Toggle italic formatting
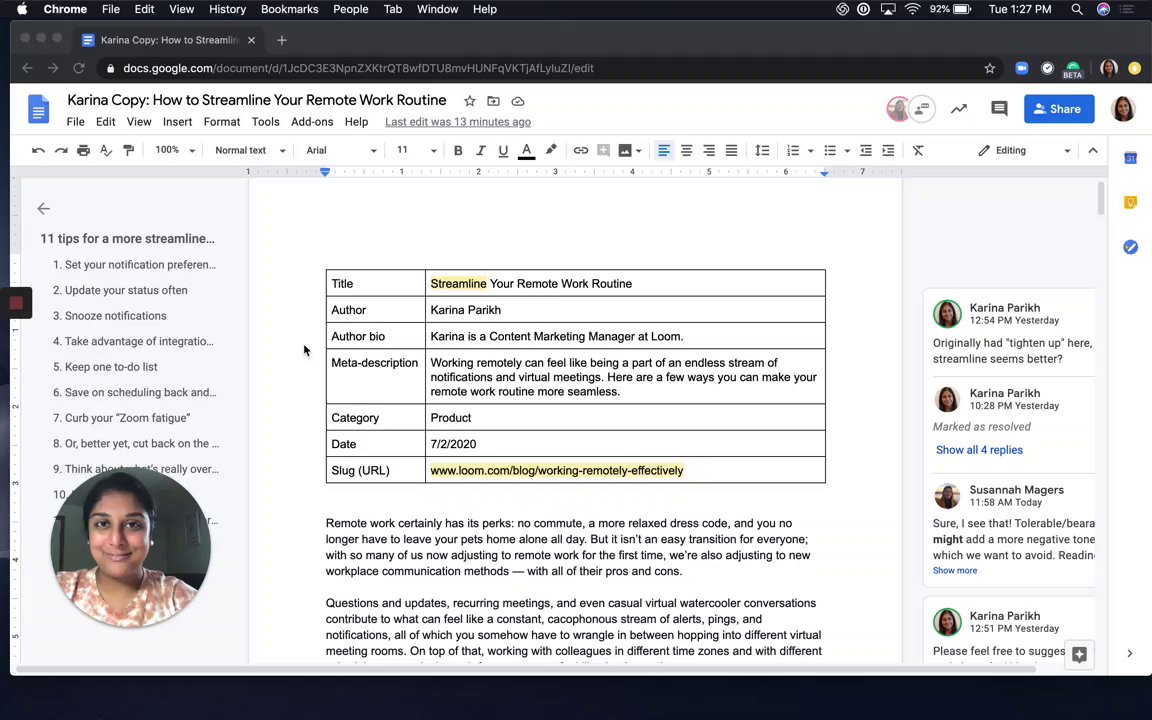 (x=480, y=150)
